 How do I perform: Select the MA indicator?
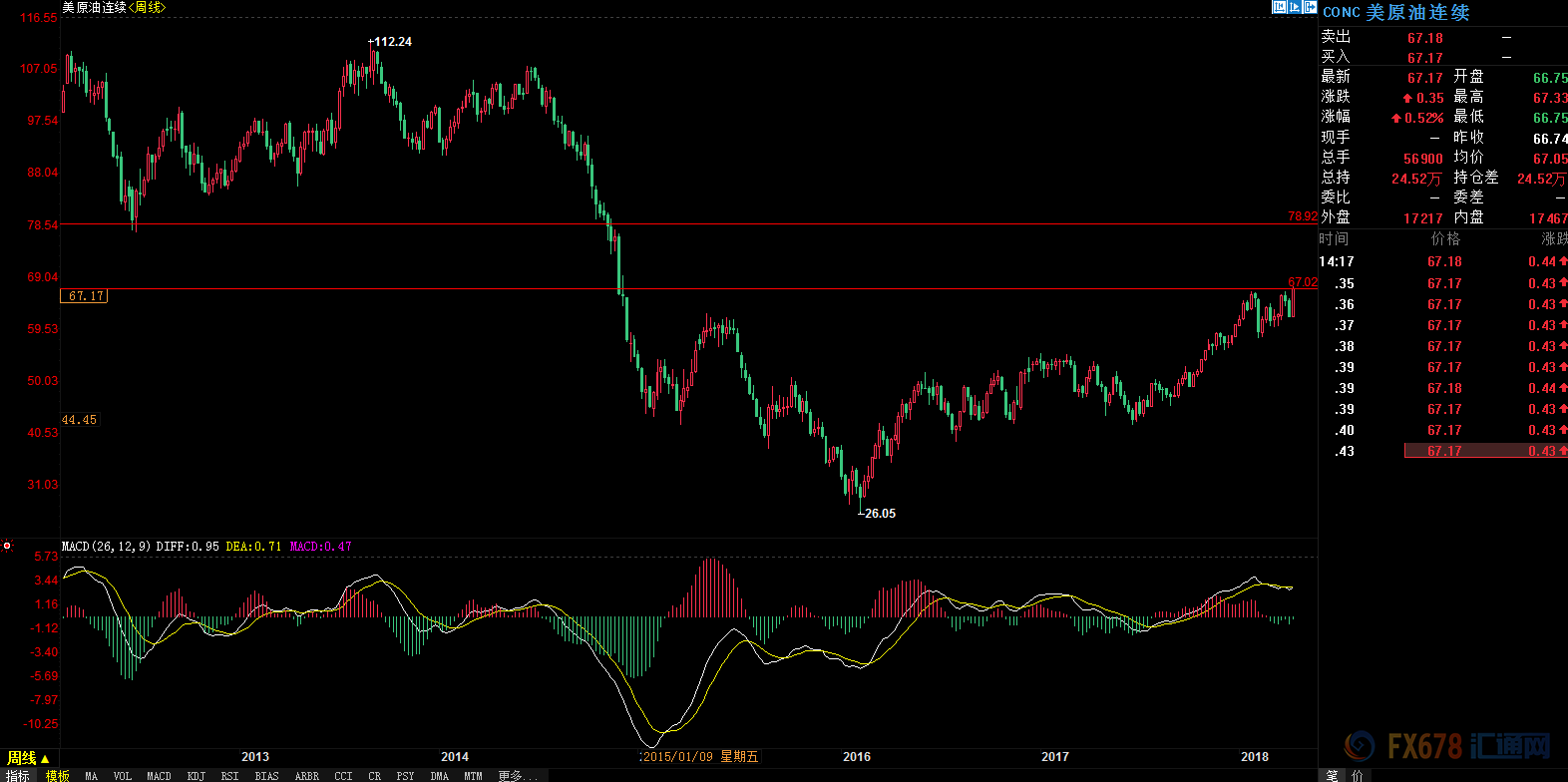click(92, 776)
